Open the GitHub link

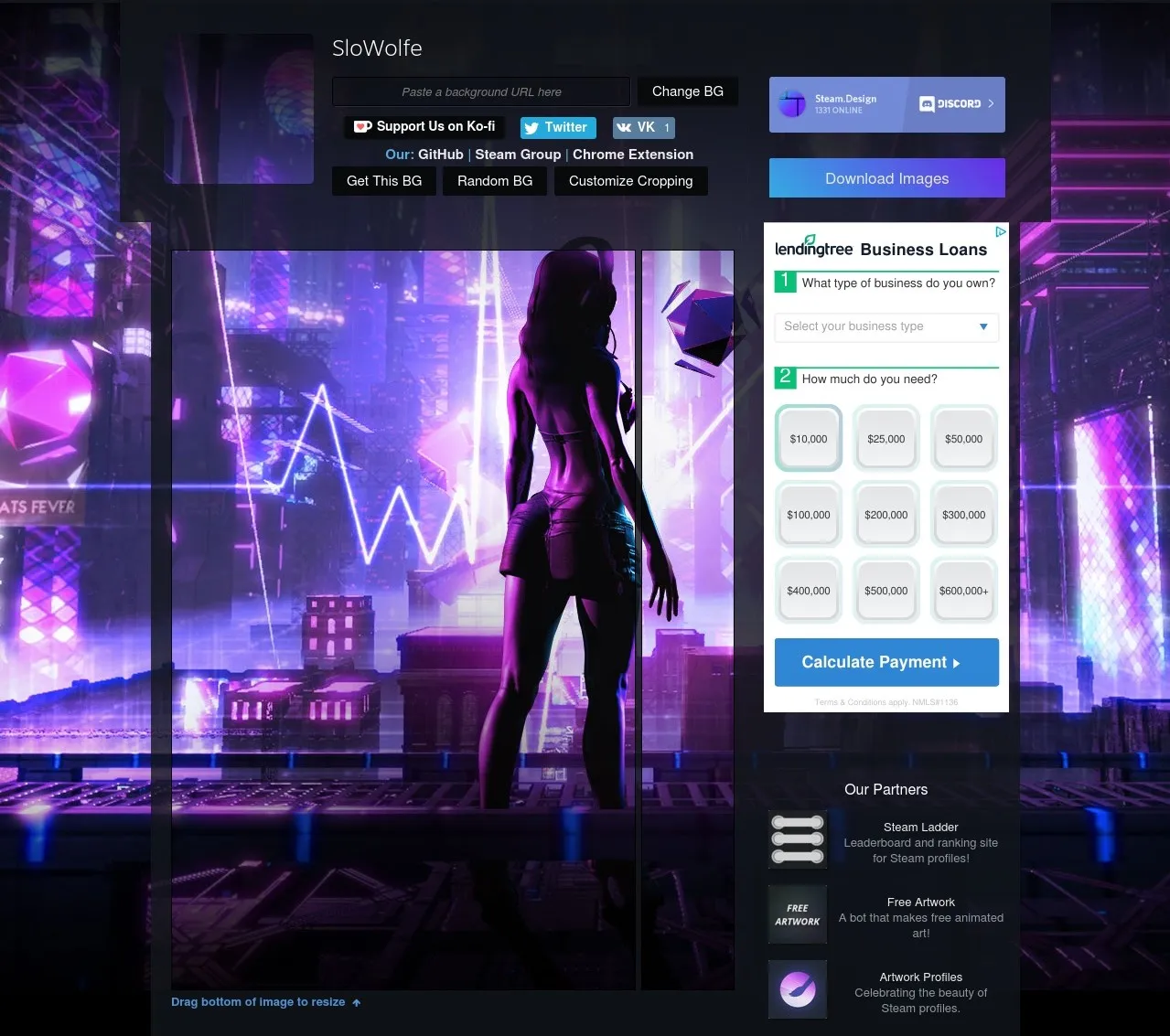(441, 155)
